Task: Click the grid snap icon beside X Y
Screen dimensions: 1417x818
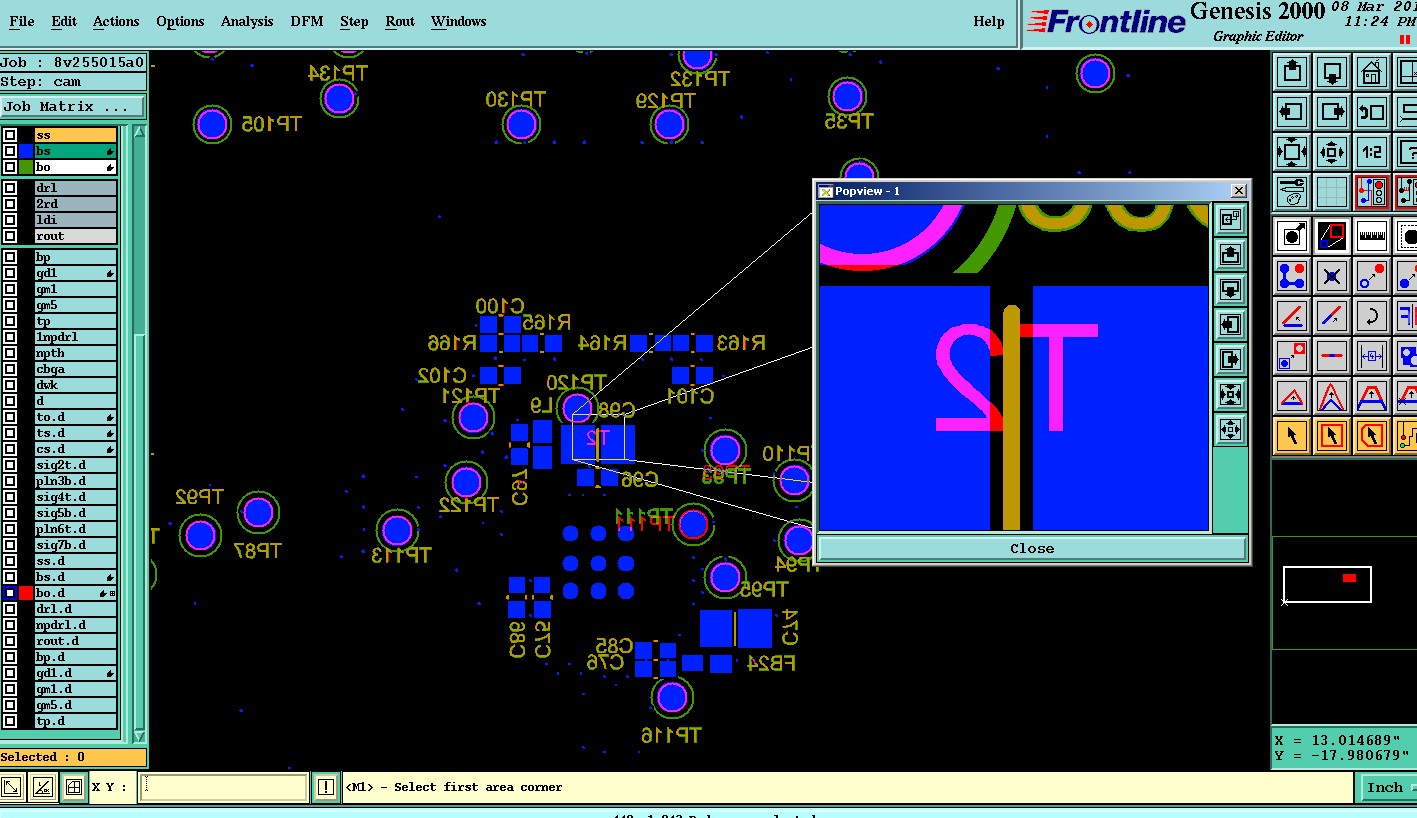Action: 74,788
